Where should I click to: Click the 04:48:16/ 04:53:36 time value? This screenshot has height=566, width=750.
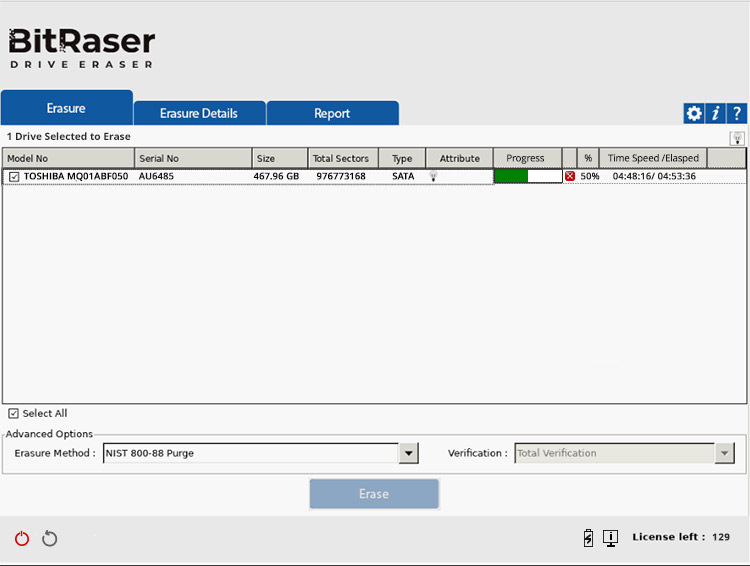click(x=654, y=176)
